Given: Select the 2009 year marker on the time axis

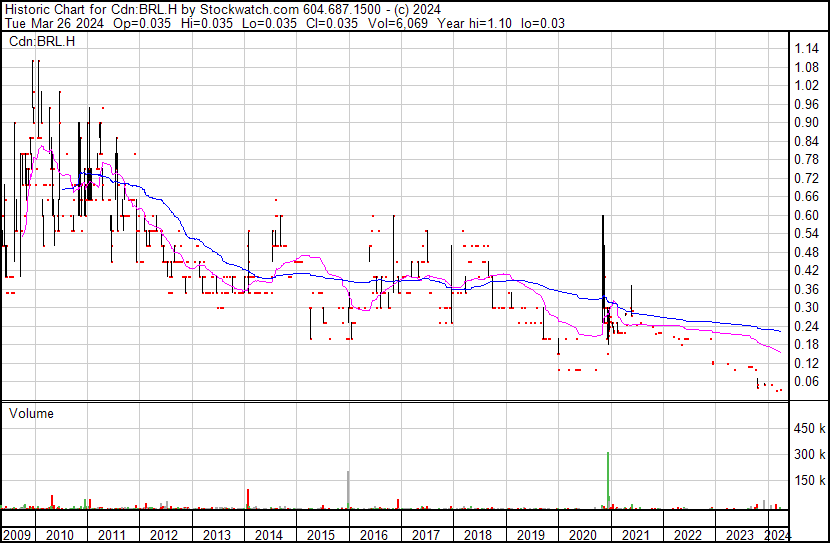Looking at the screenshot, I should click(x=16, y=535).
